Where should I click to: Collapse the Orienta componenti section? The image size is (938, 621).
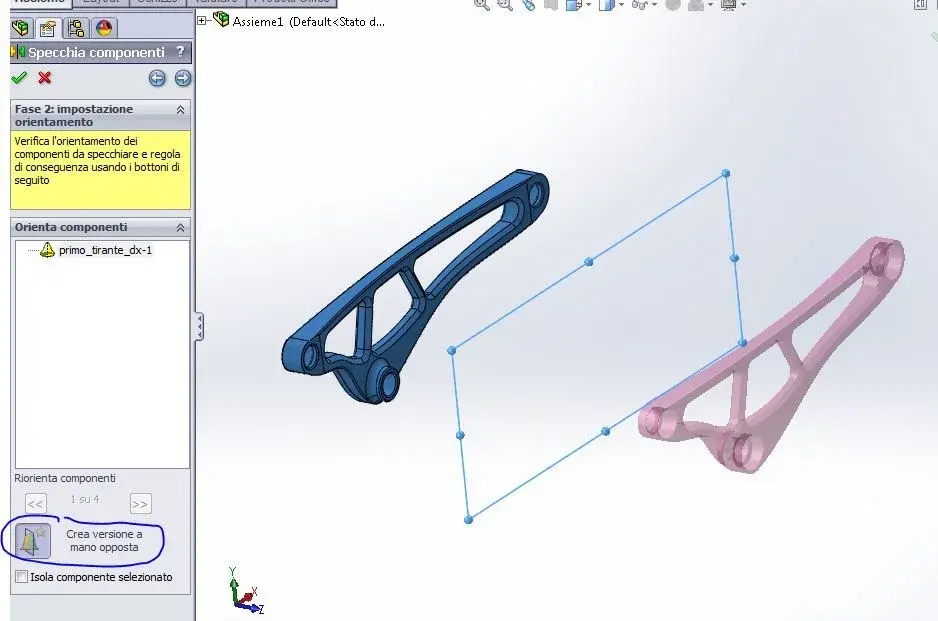pos(180,227)
